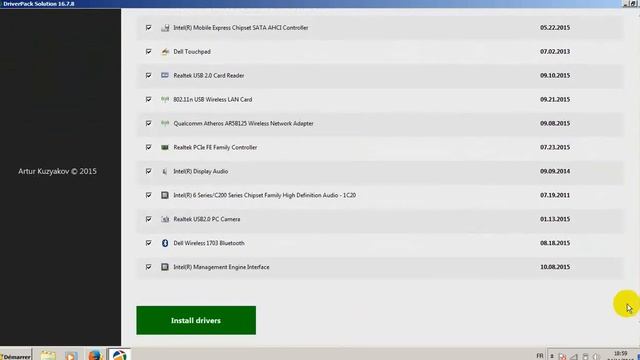This screenshot has height=360, width=640.
Task: Open the media player taskbar icon
Action: tap(71, 355)
